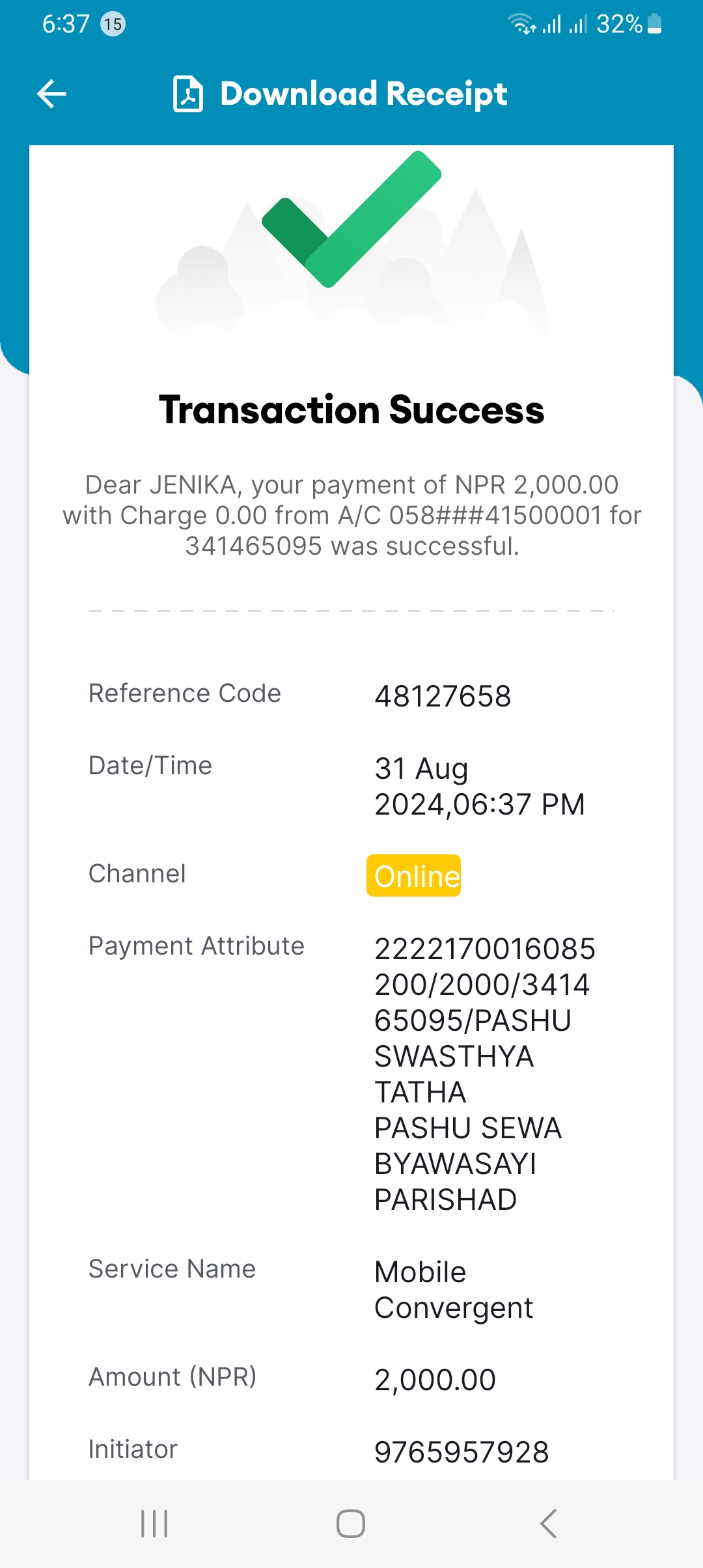
Task: Tap the notification count badge 15
Action: [x=113, y=25]
